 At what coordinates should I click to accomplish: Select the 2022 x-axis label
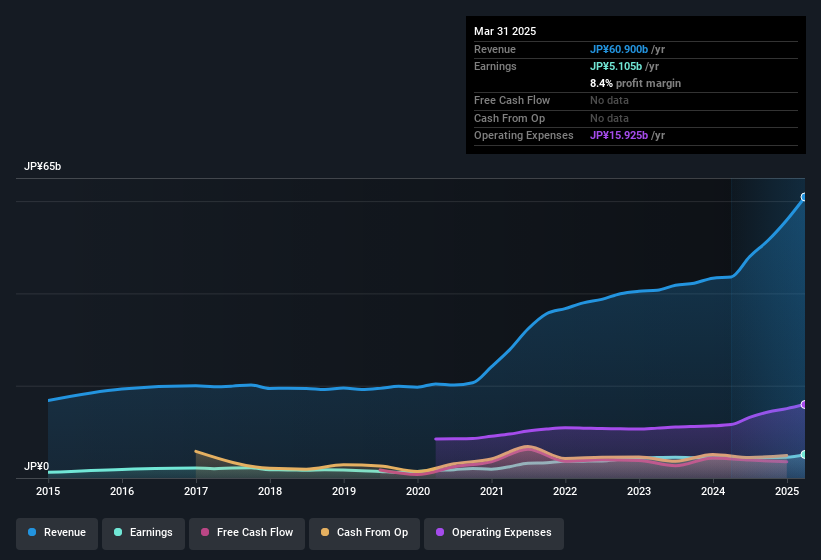pos(565,491)
